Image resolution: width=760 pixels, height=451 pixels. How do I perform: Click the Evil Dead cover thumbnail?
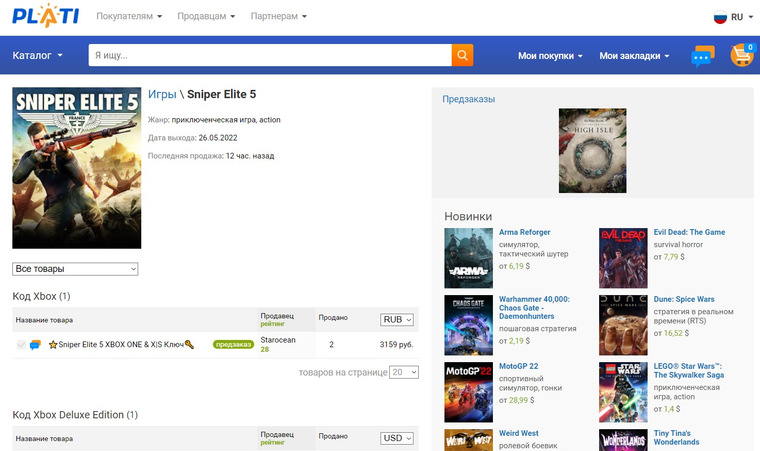point(623,258)
